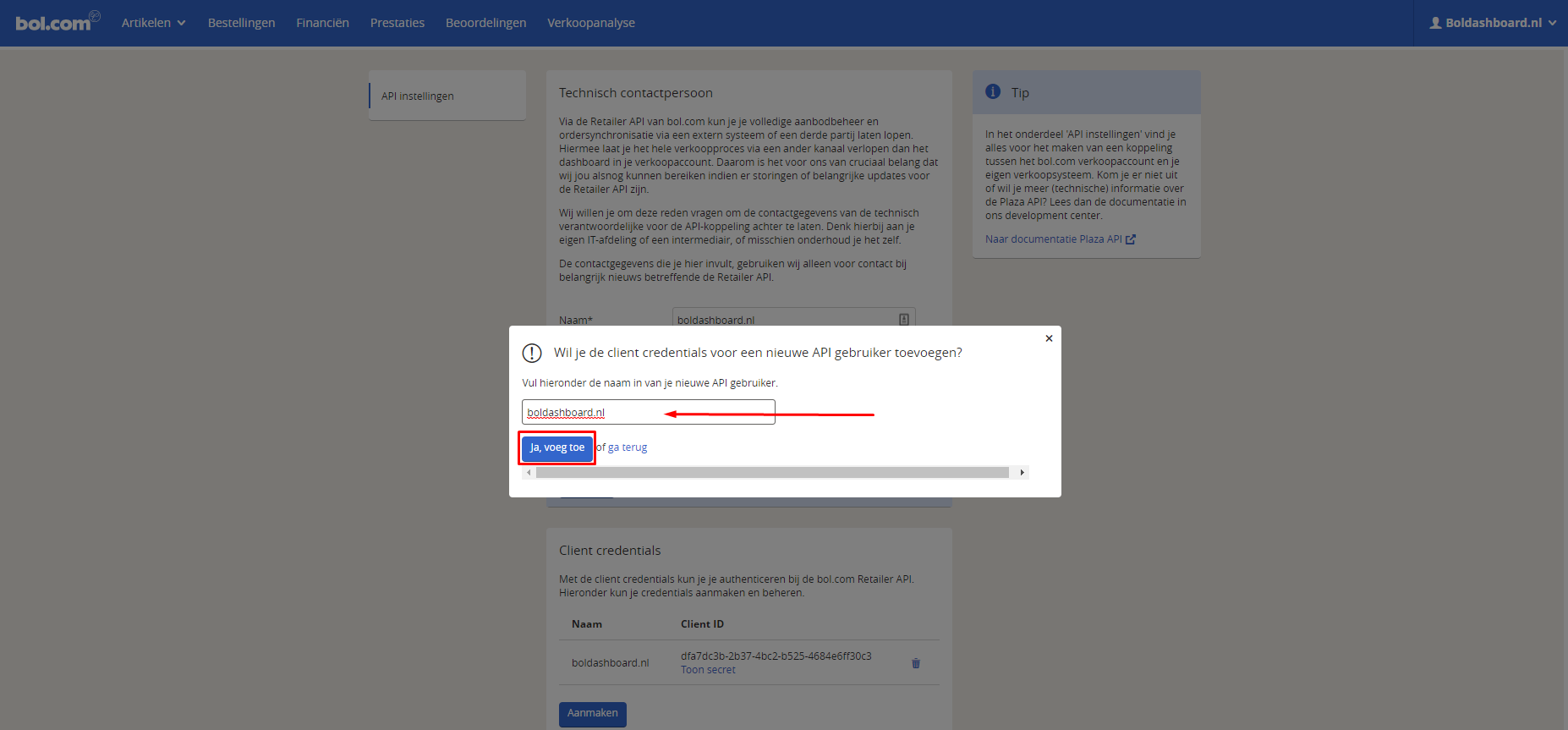The height and width of the screenshot is (730, 1568).
Task: Select API instellingen in the sidebar
Action: [x=418, y=96]
